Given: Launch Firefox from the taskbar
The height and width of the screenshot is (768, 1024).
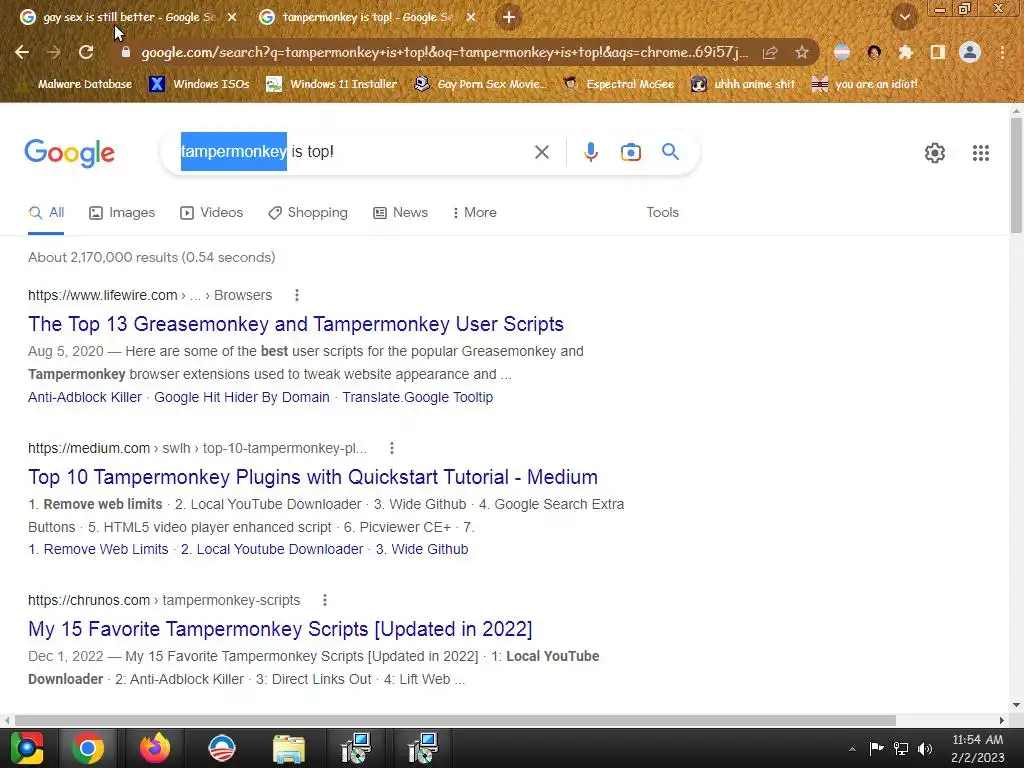Looking at the screenshot, I should (x=155, y=748).
